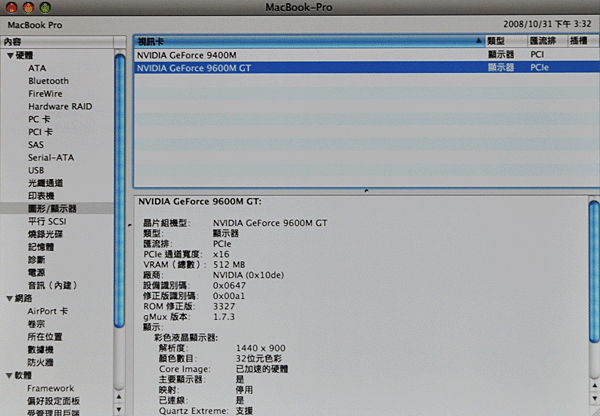Click the revision ID value 0x00a1
This screenshot has width=600, height=416.
[229, 296]
